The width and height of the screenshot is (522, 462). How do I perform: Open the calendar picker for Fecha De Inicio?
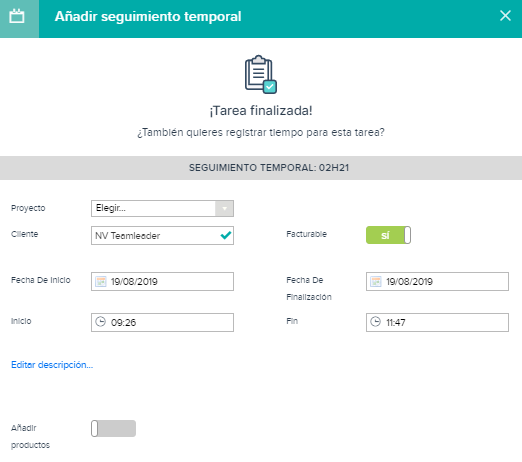(x=101, y=282)
